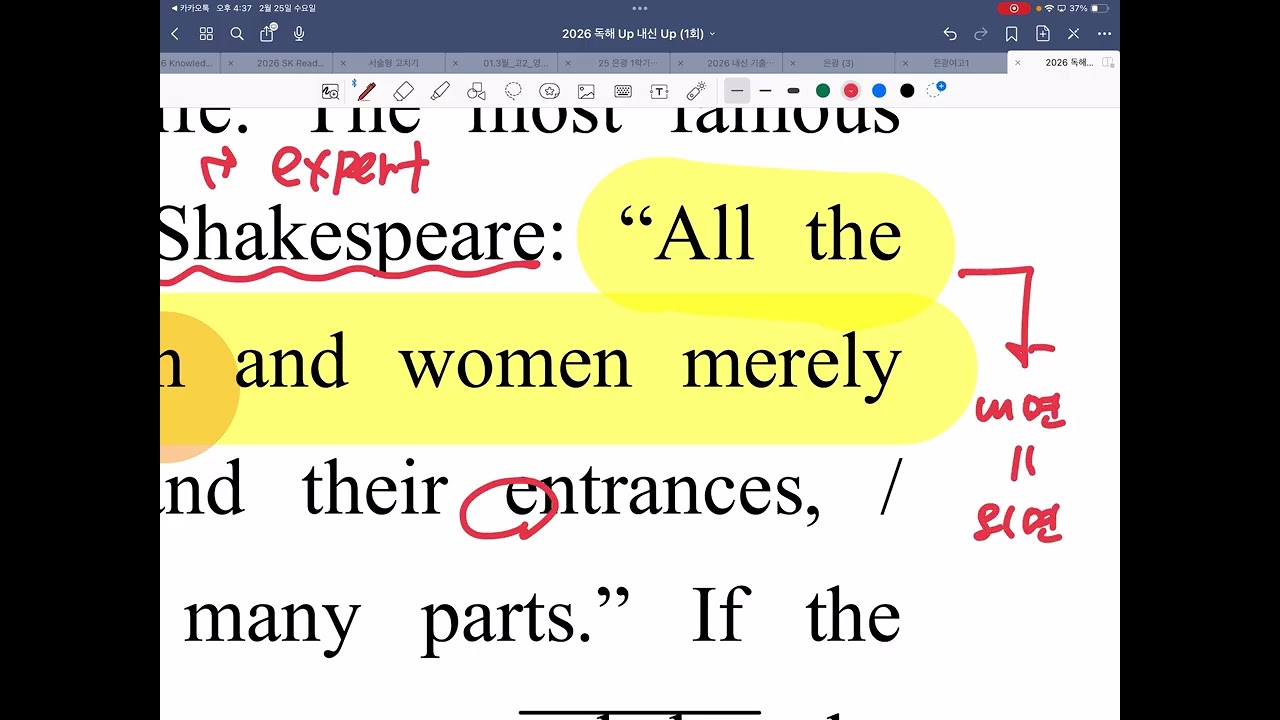Pick the red pen color
Image resolution: width=1280 pixels, height=720 pixels.
(851, 91)
